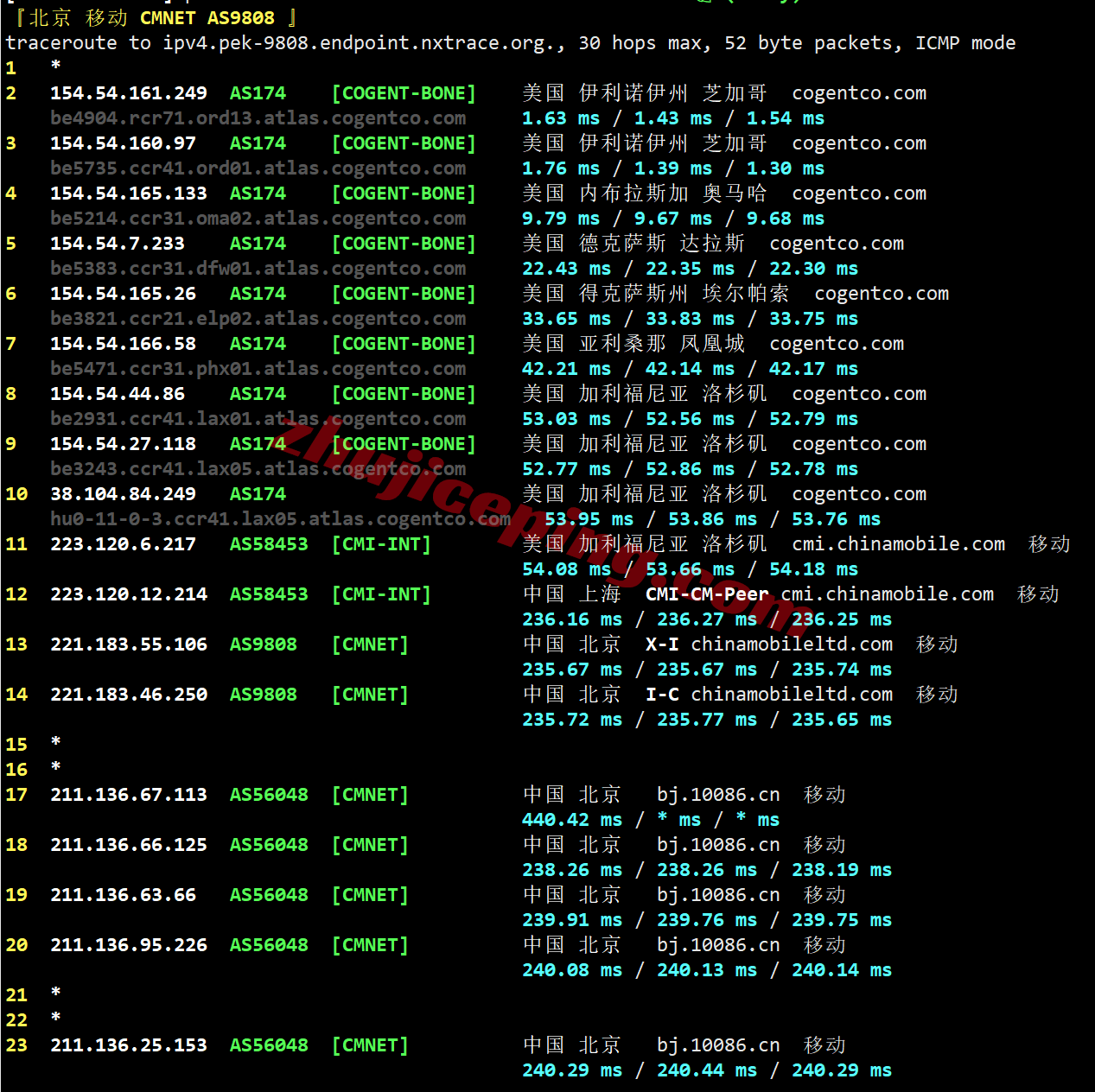Screen dimensions: 1095x1092
Task: Click AS58453 on the 223.120.6.217 row
Action: pyautogui.click(x=269, y=544)
